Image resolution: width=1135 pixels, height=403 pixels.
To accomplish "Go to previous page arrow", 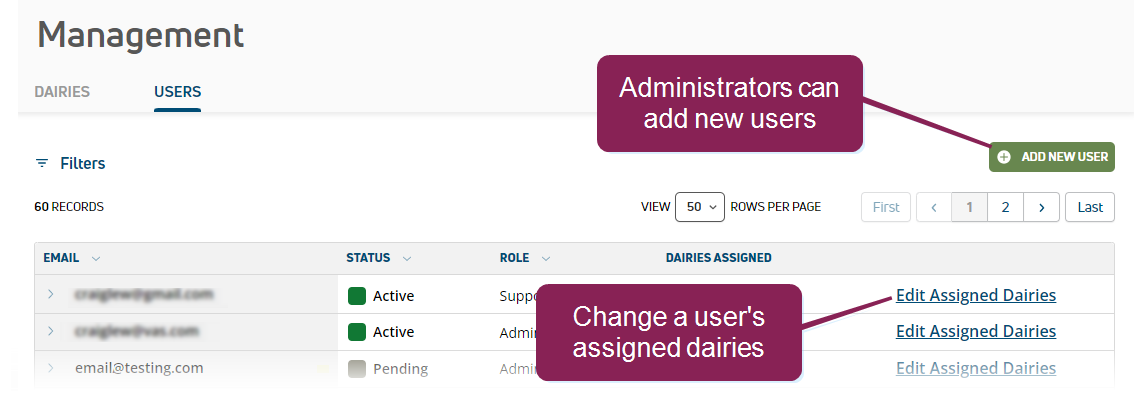I will (933, 207).
